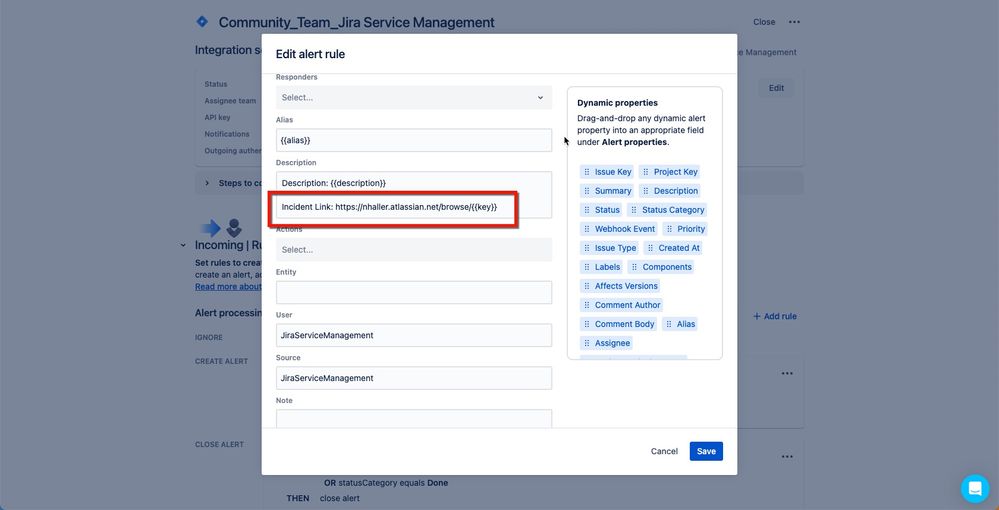Open the Close Alert rule more-options menu

coord(787,456)
